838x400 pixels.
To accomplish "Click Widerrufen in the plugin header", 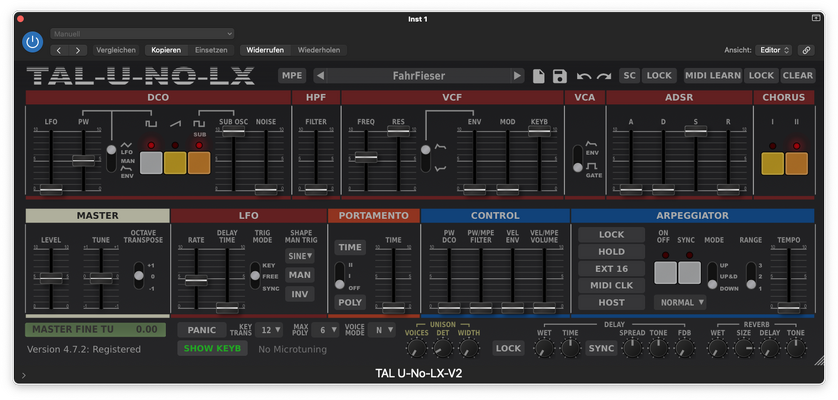I will coord(265,50).
